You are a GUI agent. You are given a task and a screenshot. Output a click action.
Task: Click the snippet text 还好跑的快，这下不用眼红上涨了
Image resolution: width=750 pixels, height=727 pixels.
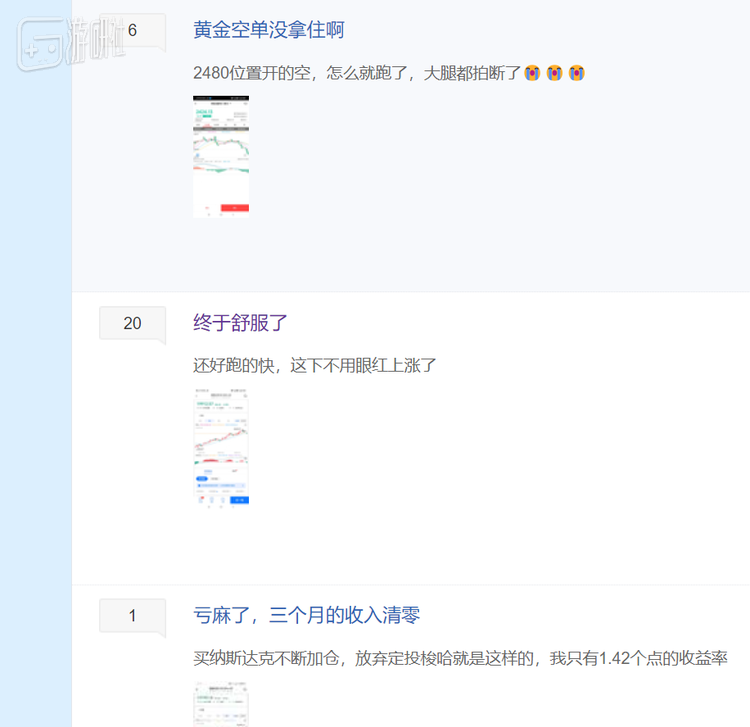point(315,365)
